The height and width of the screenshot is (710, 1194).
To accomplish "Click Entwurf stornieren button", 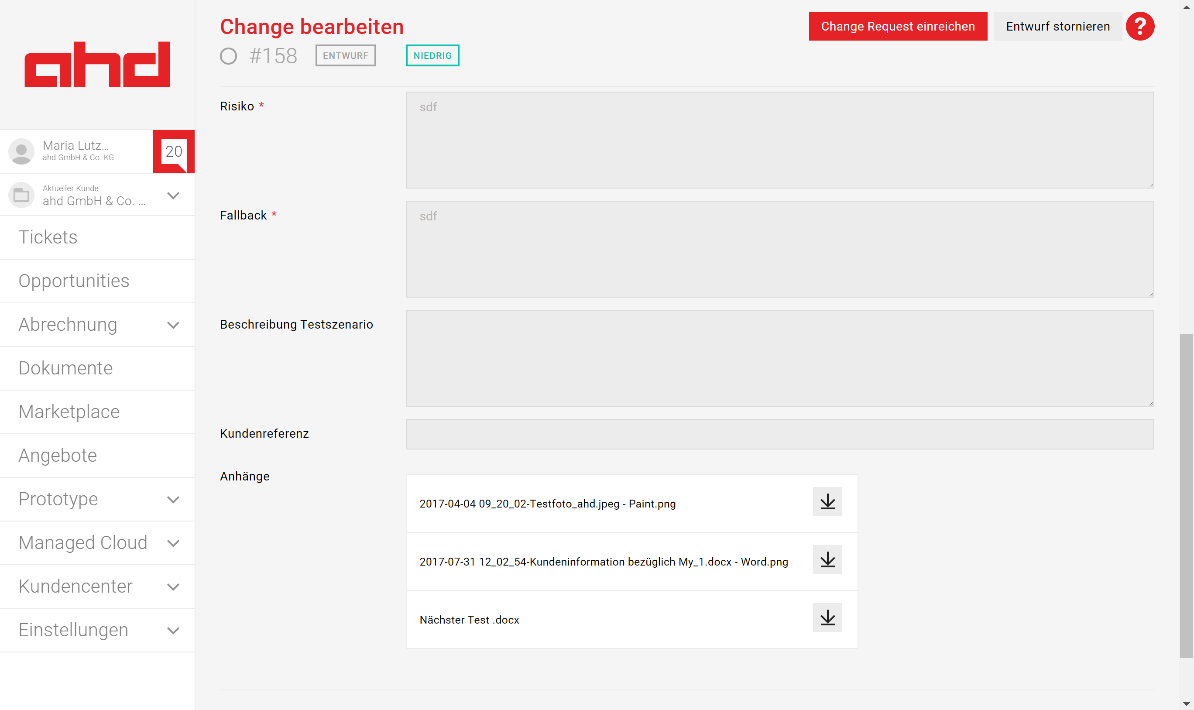I will [1057, 27].
